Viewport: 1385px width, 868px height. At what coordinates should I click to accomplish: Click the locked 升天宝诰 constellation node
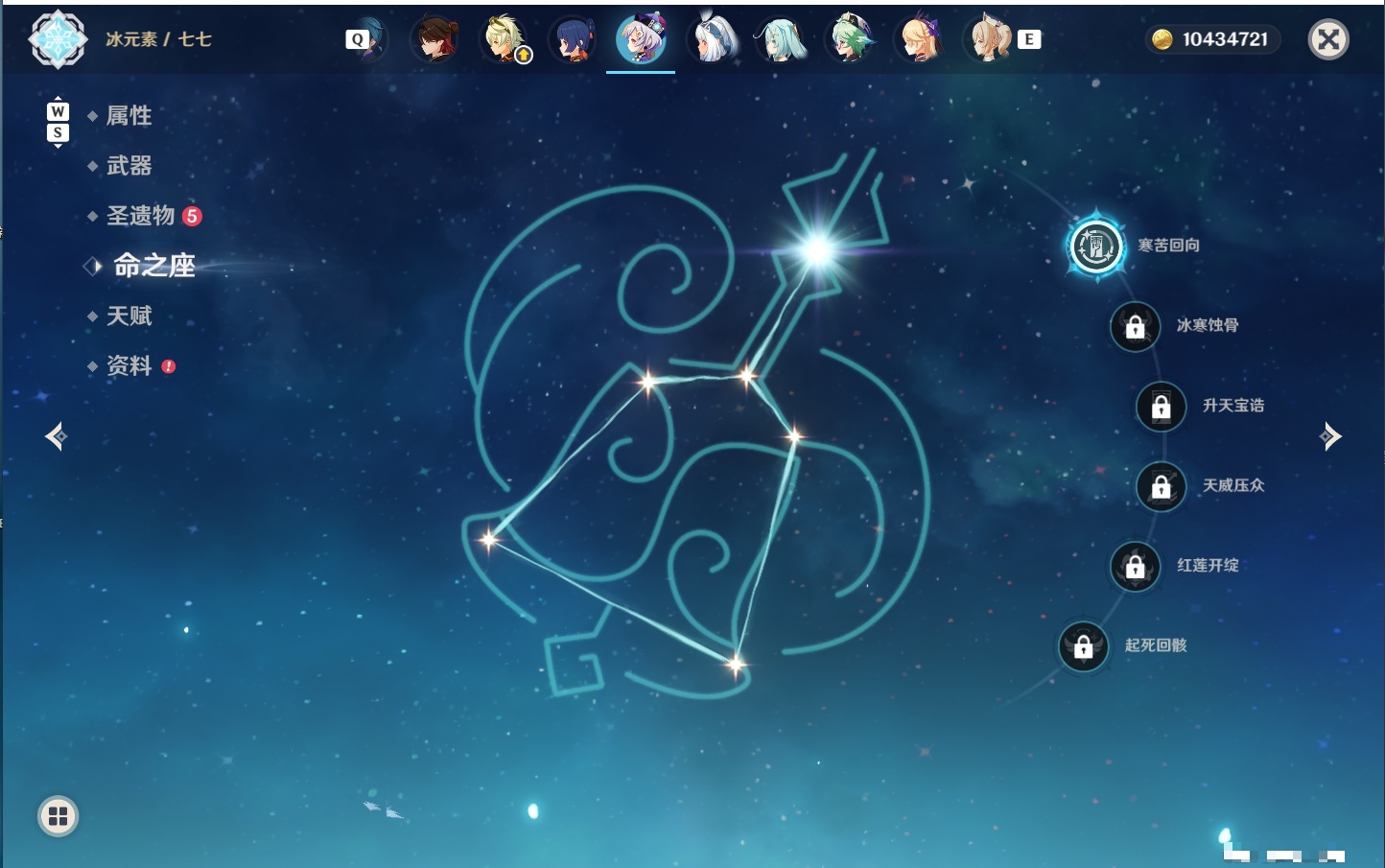tap(1161, 407)
